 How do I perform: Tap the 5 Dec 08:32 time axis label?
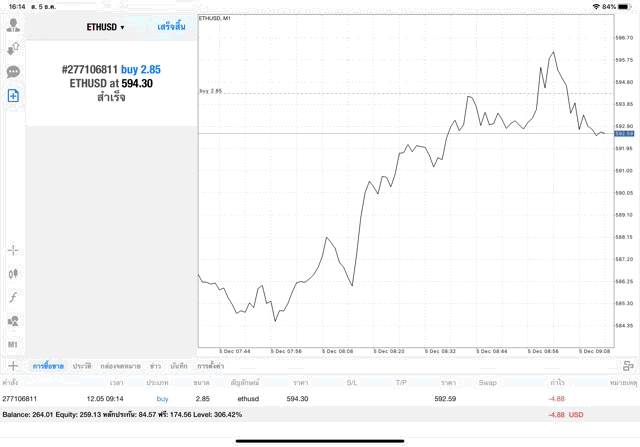coord(440,351)
